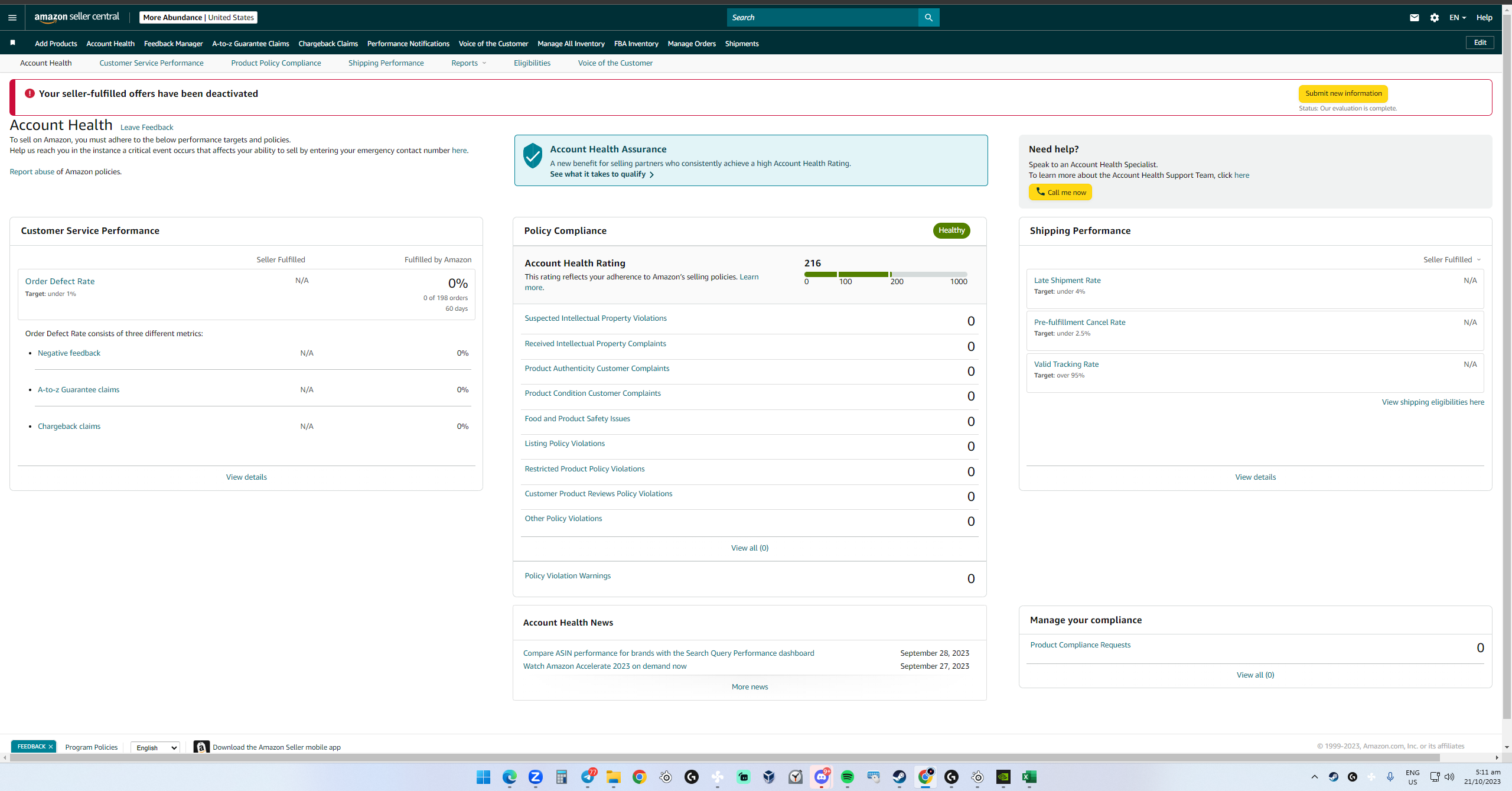Open Food and Product Safety Issues

click(x=577, y=419)
